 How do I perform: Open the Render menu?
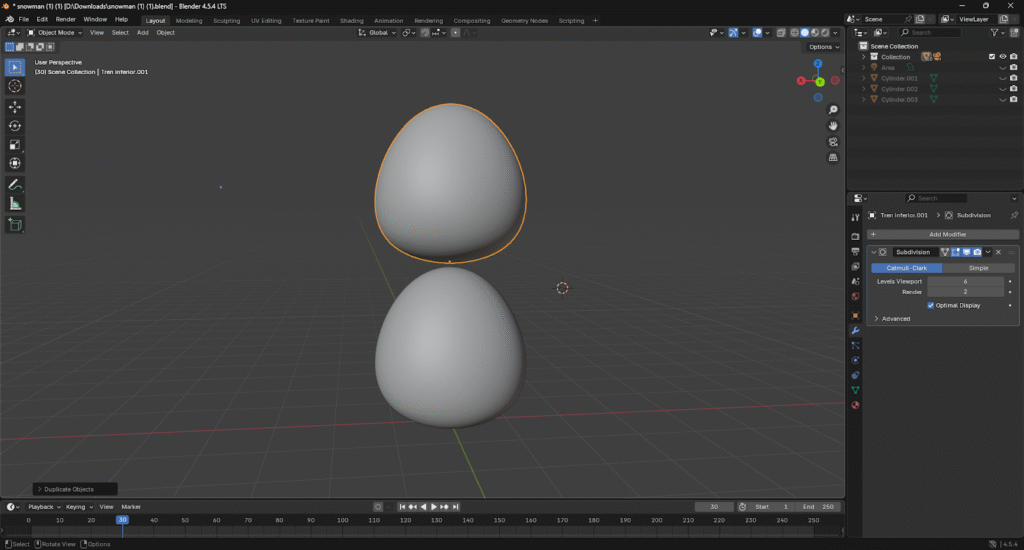pyautogui.click(x=65, y=19)
